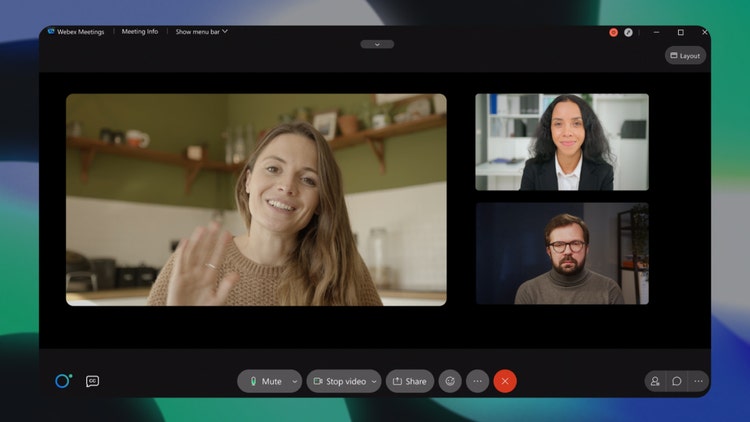
Task: Stop video camera
Action: 339,381
